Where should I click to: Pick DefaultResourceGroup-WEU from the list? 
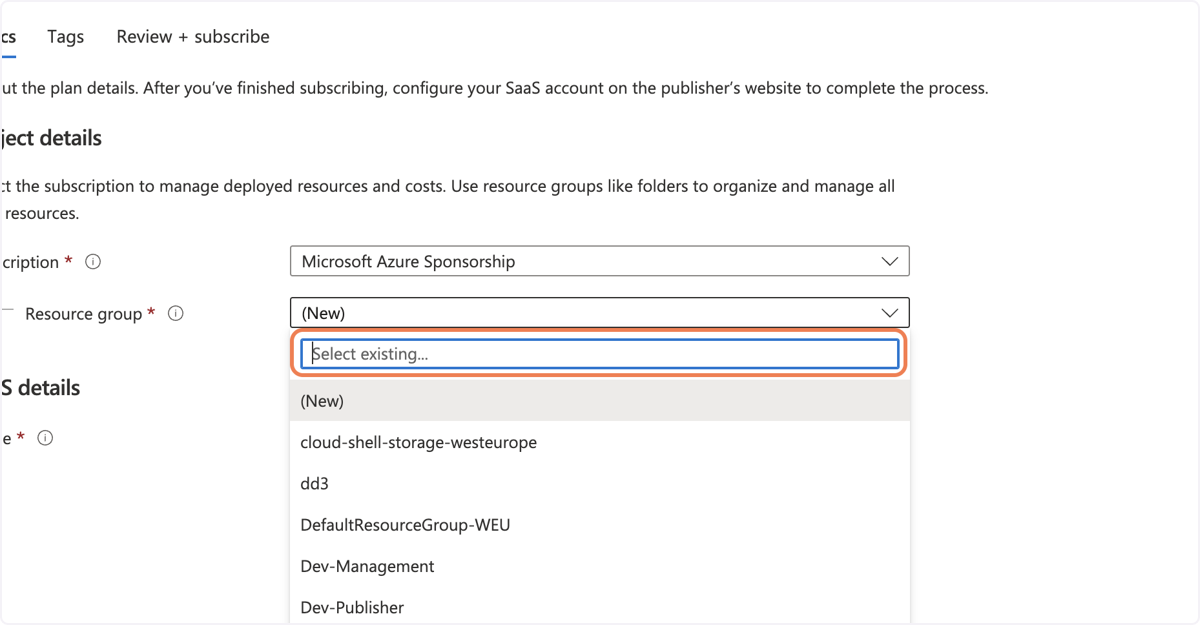[600, 525]
